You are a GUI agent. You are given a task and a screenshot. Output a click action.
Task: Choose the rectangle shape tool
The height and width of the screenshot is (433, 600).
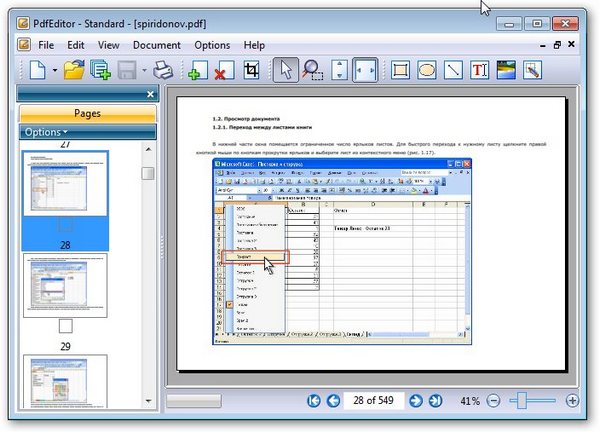tap(401, 71)
